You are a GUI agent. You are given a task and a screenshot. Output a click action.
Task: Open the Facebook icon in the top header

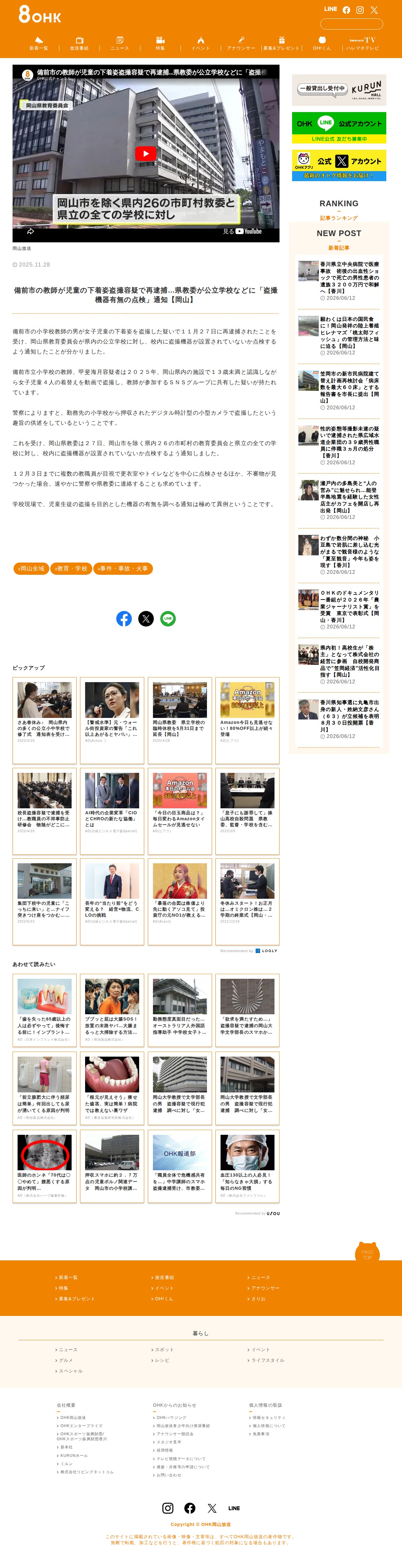(x=347, y=10)
